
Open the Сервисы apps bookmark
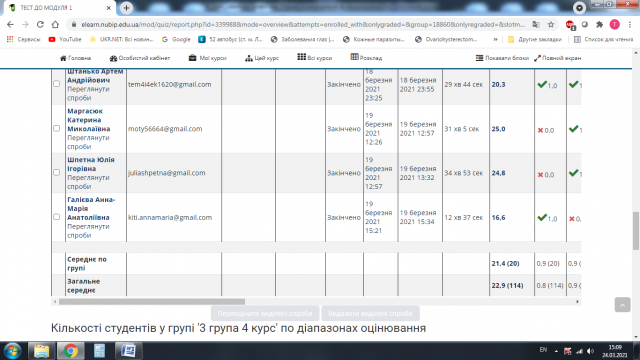coord(23,39)
